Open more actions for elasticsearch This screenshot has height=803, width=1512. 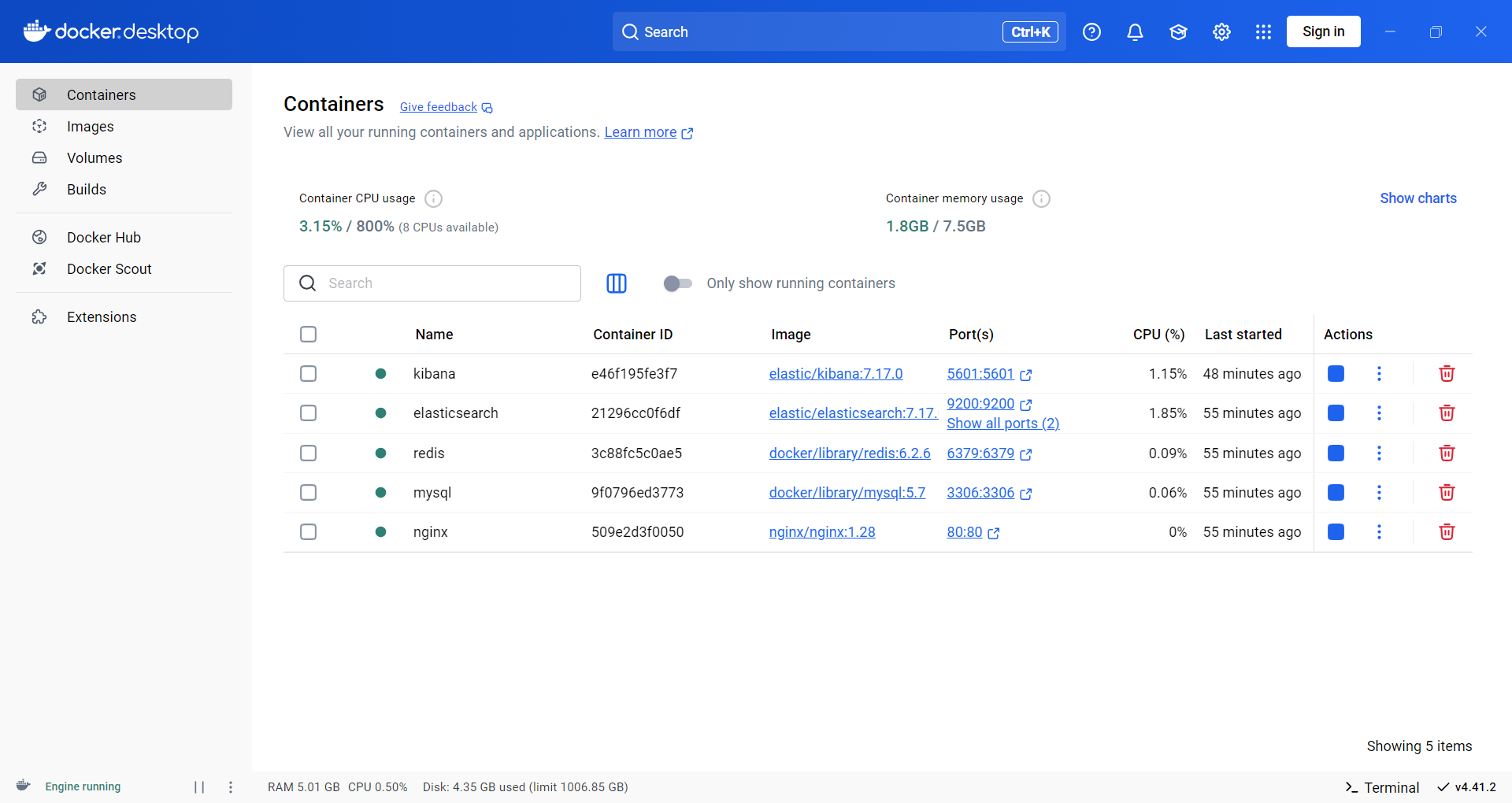[x=1379, y=413]
